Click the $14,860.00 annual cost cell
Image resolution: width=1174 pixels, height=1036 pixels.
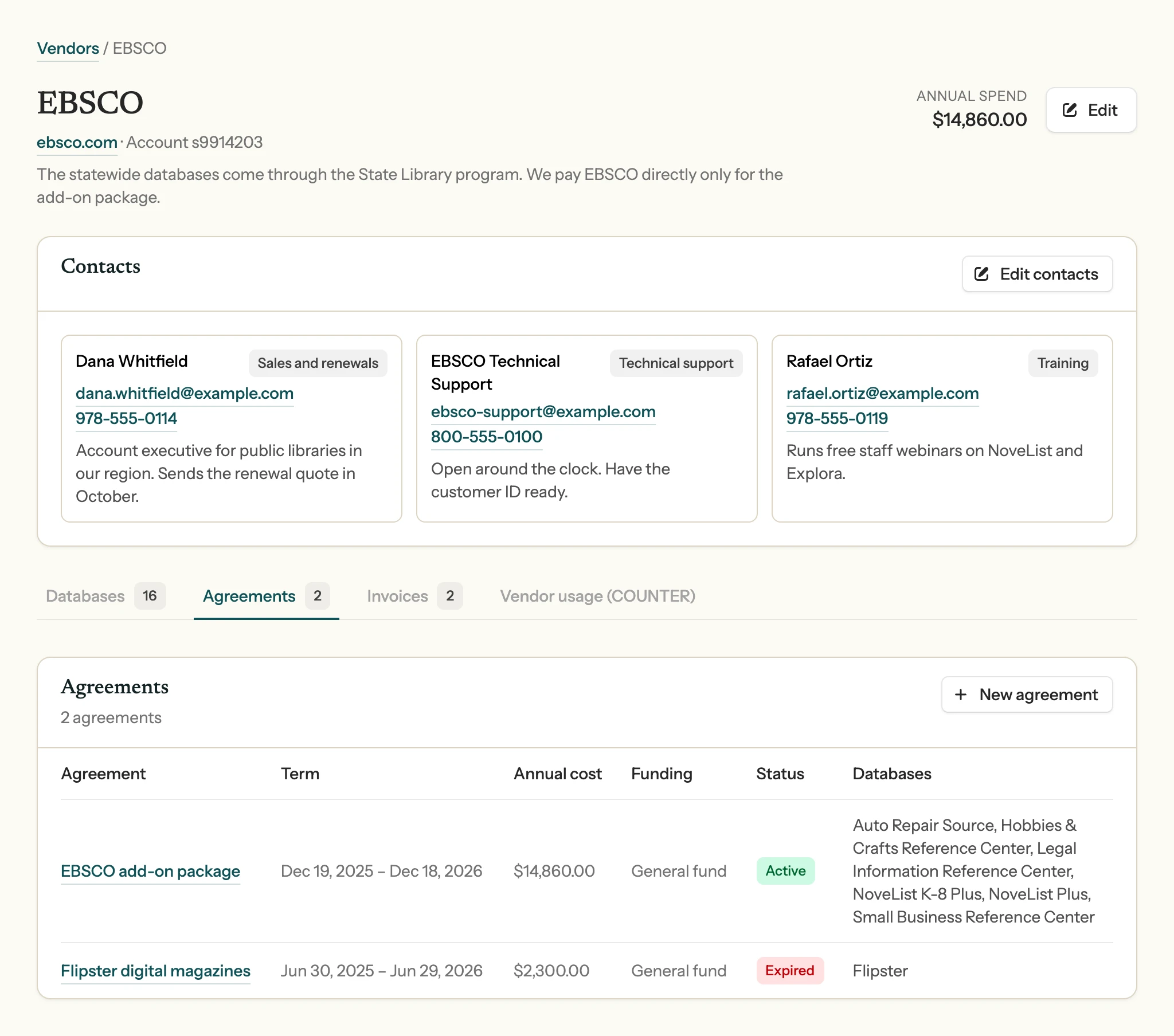554,871
